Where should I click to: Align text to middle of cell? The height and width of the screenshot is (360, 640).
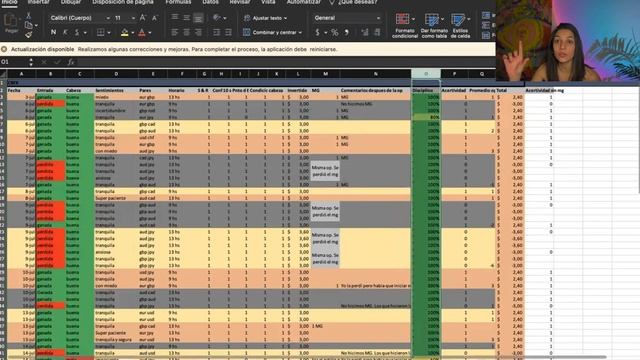pyautogui.click(x=187, y=17)
